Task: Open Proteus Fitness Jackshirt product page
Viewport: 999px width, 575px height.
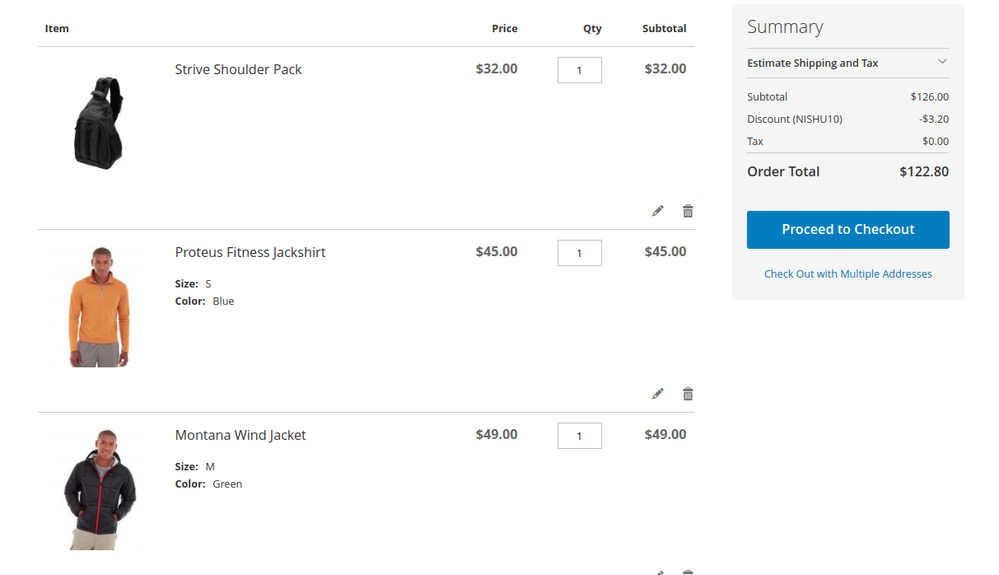Action: pos(250,253)
